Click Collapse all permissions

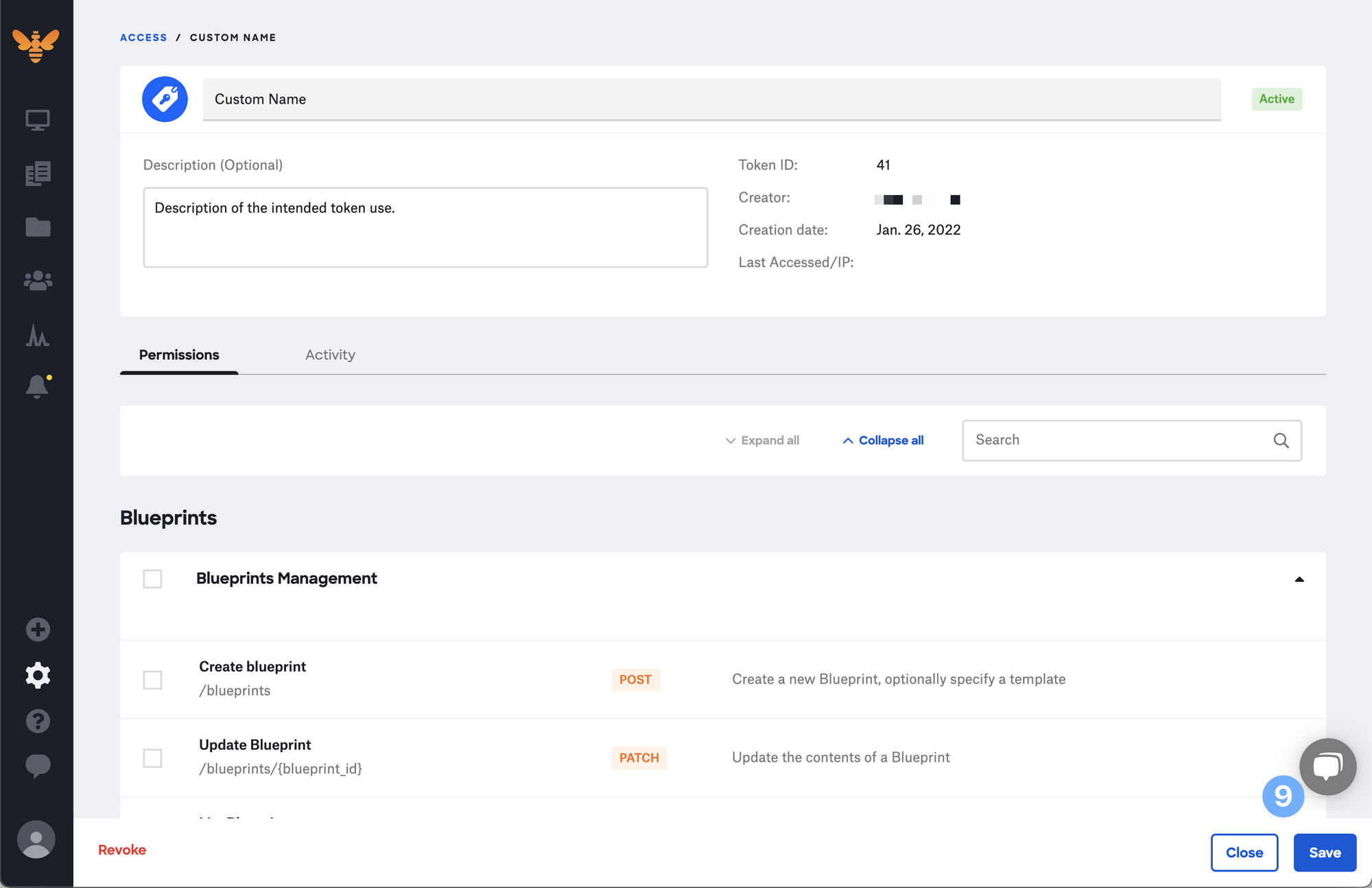883,441
